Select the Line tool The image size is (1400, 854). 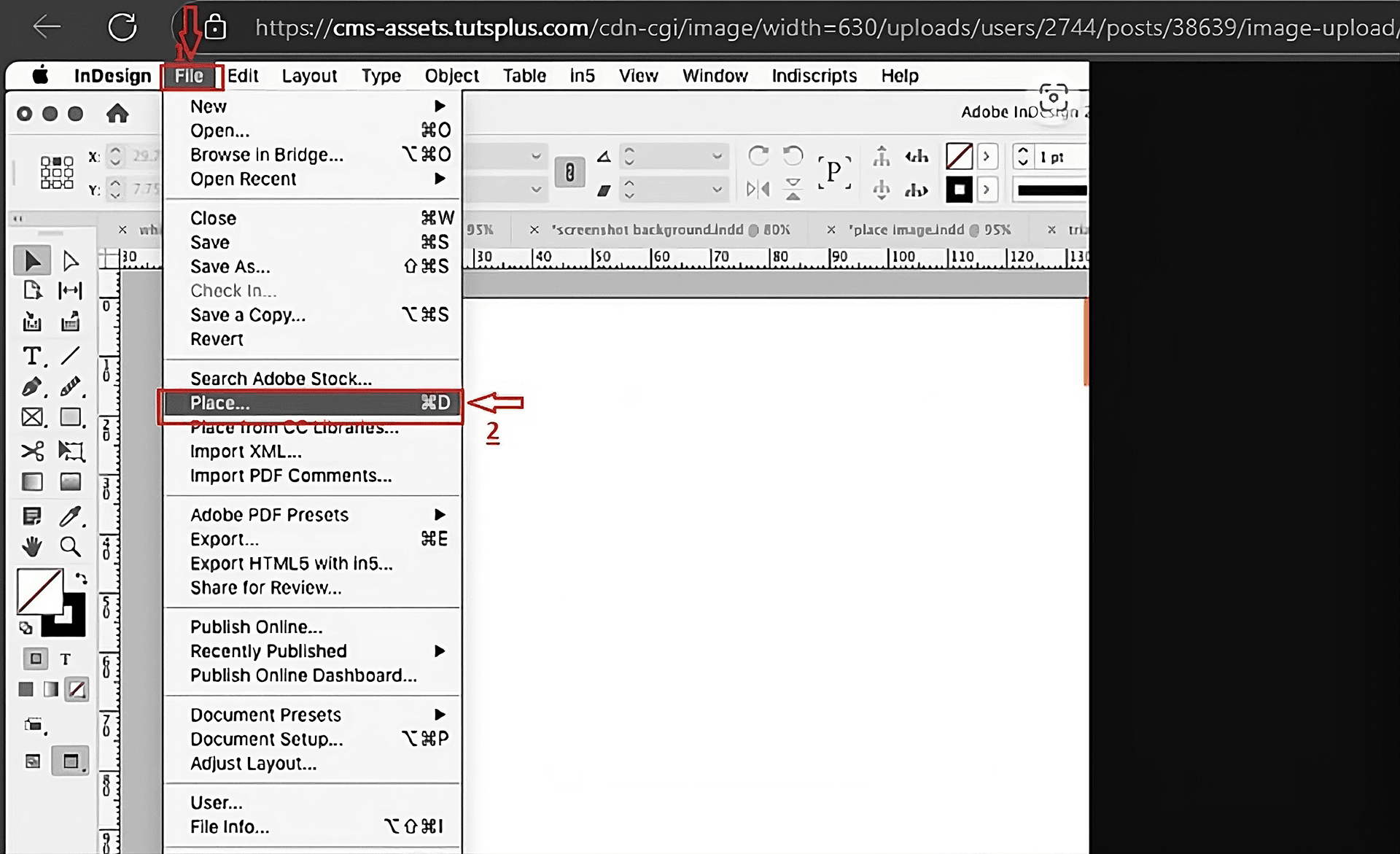71,356
